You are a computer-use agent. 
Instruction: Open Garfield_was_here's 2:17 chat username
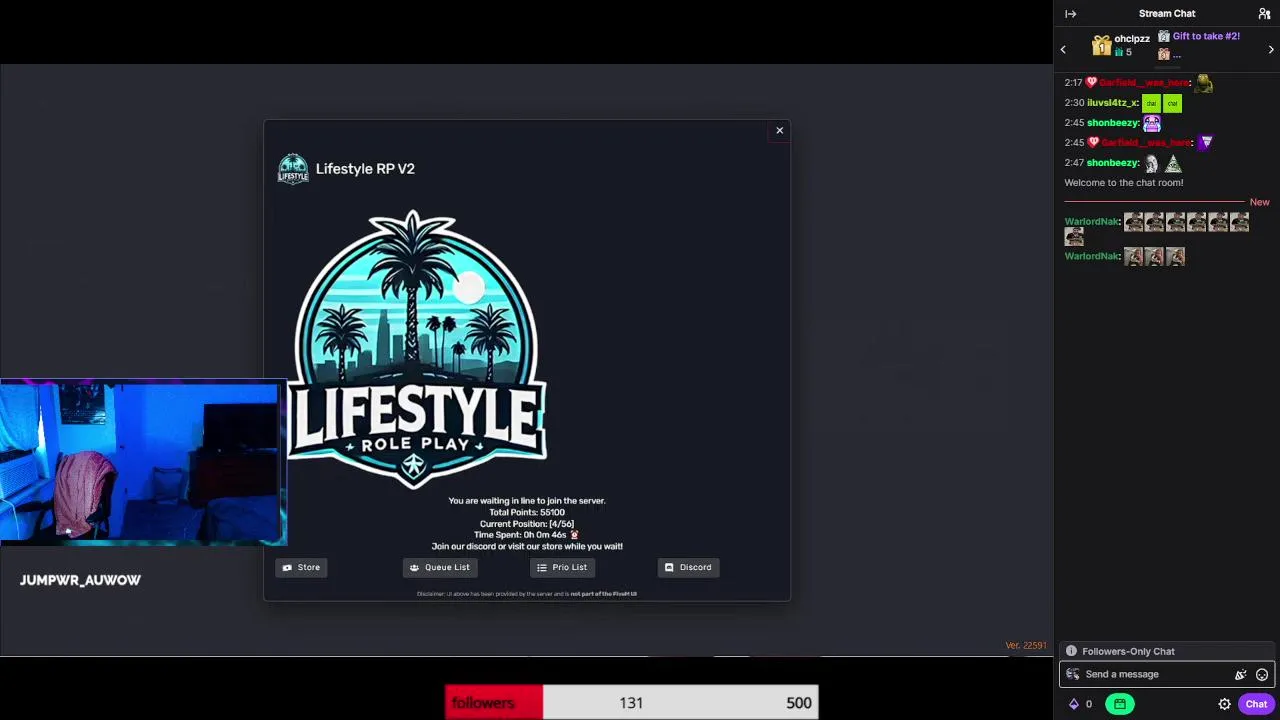pos(1144,83)
